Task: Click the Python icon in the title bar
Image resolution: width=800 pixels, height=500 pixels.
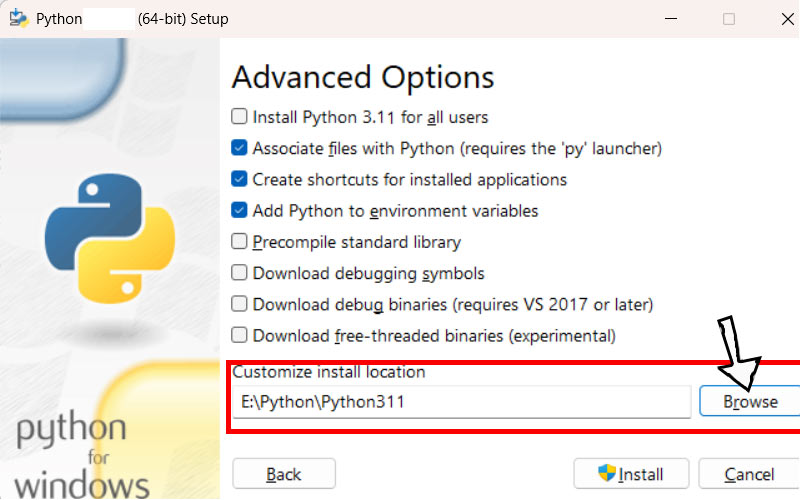Action: point(17,19)
